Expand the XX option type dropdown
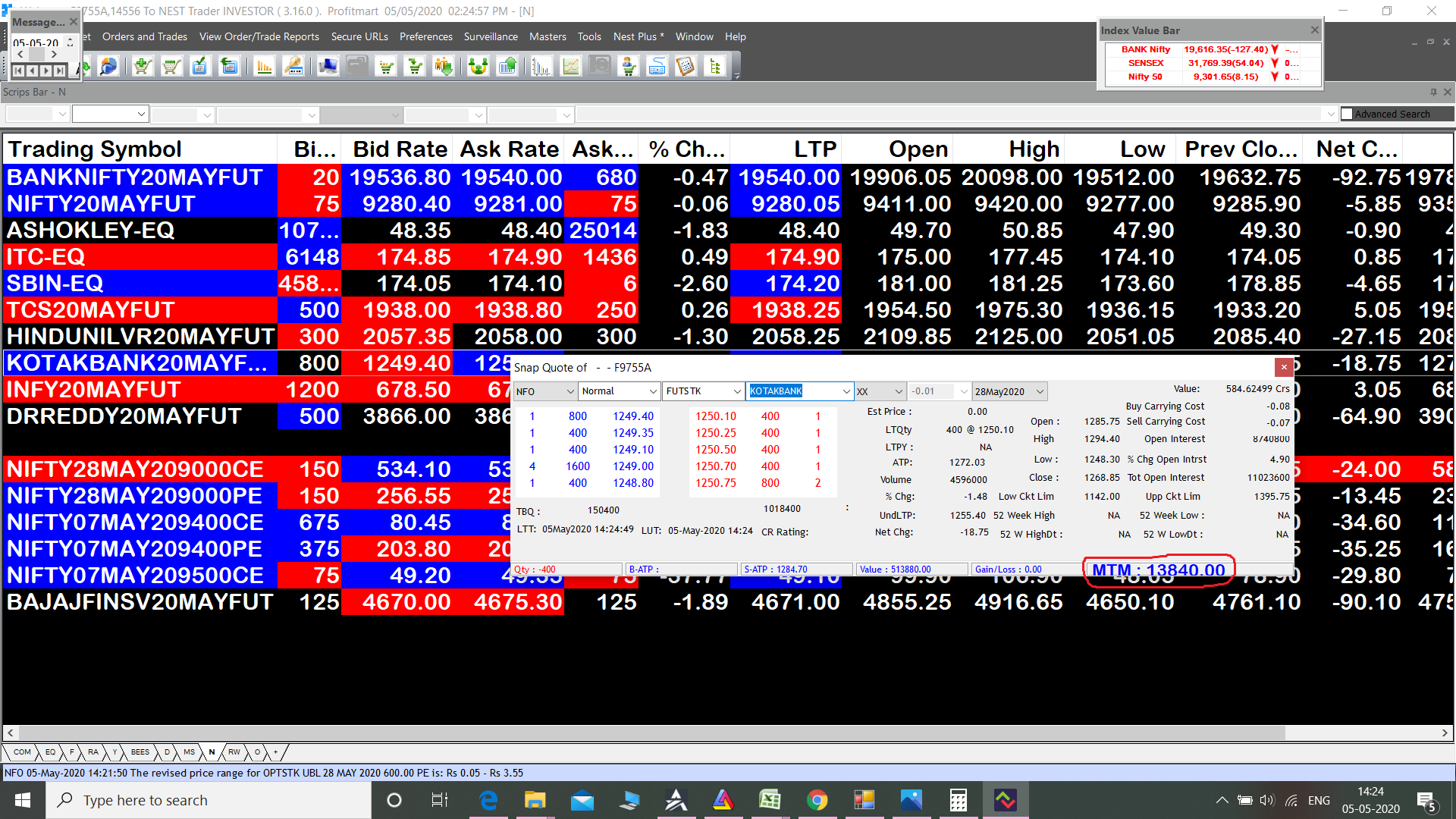Image resolution: width=1456 pixels, height=819 pixels. click(899, 391)
